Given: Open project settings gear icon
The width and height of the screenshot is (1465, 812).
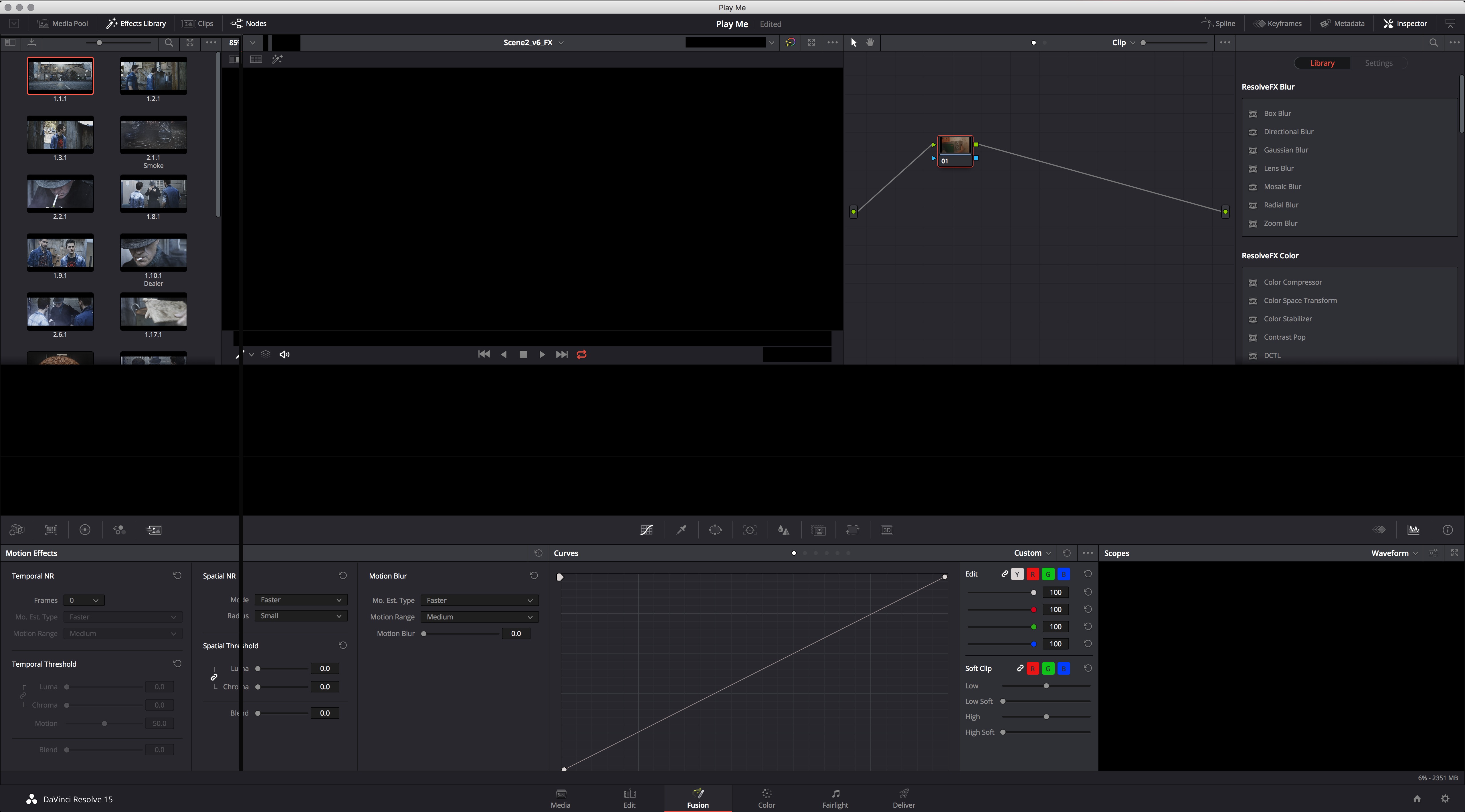Looking at the screenshot, I should [x=1445, y=799].
